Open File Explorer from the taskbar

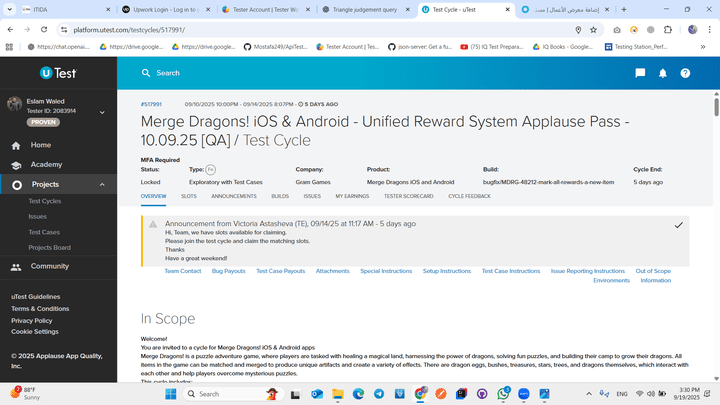coord(338,394)
